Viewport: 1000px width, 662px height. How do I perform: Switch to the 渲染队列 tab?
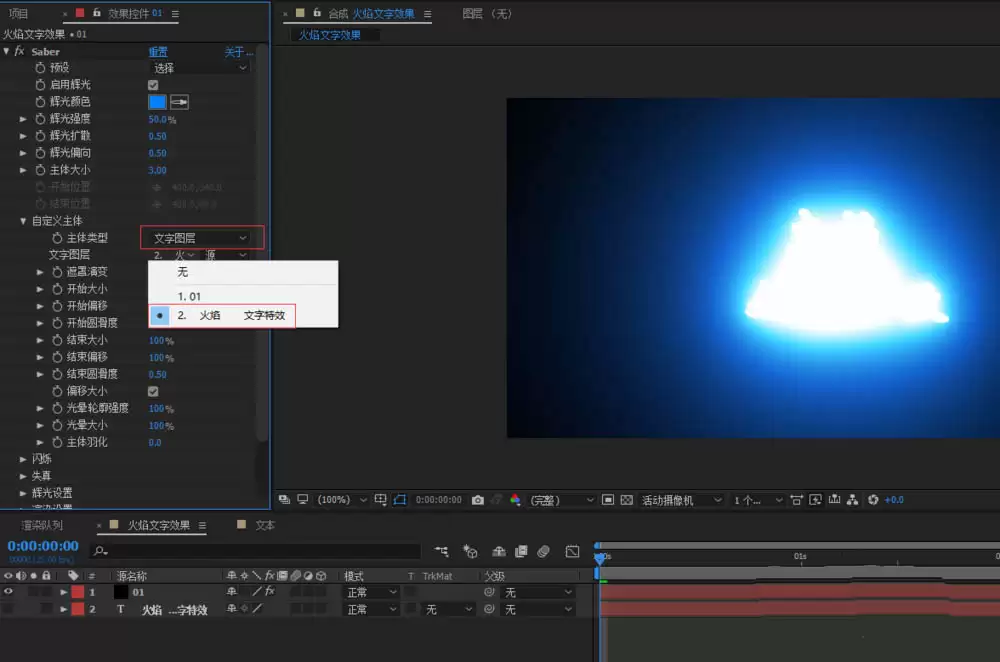pos(41,526)
